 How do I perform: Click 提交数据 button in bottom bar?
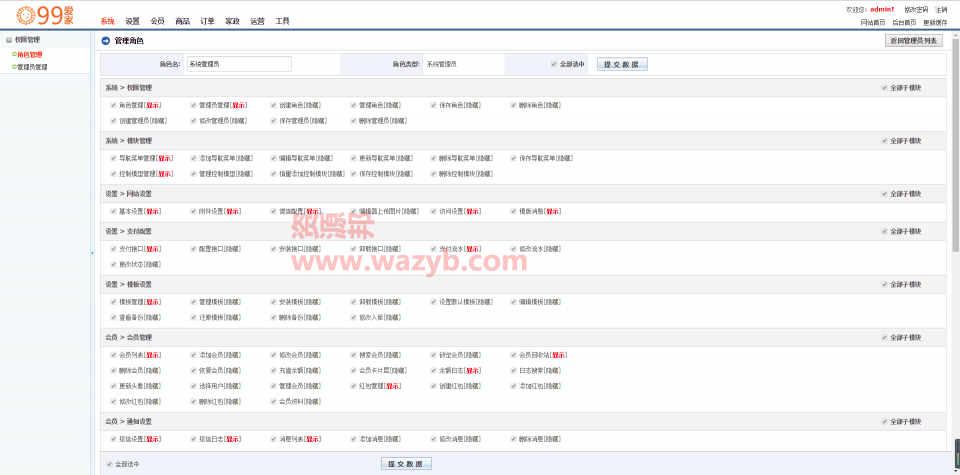(407, 464)
